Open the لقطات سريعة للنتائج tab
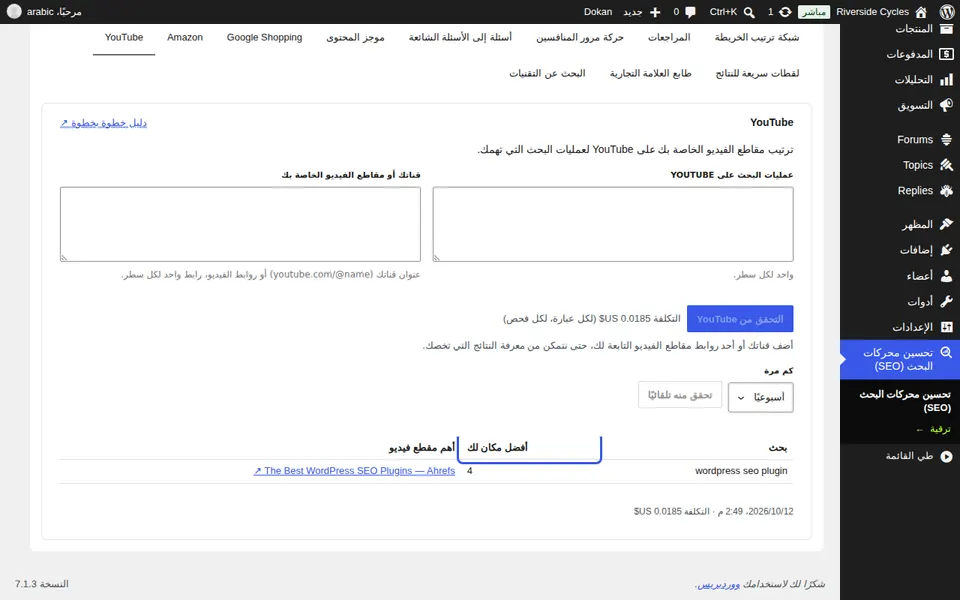960x600 pixels. click(757, 73)
